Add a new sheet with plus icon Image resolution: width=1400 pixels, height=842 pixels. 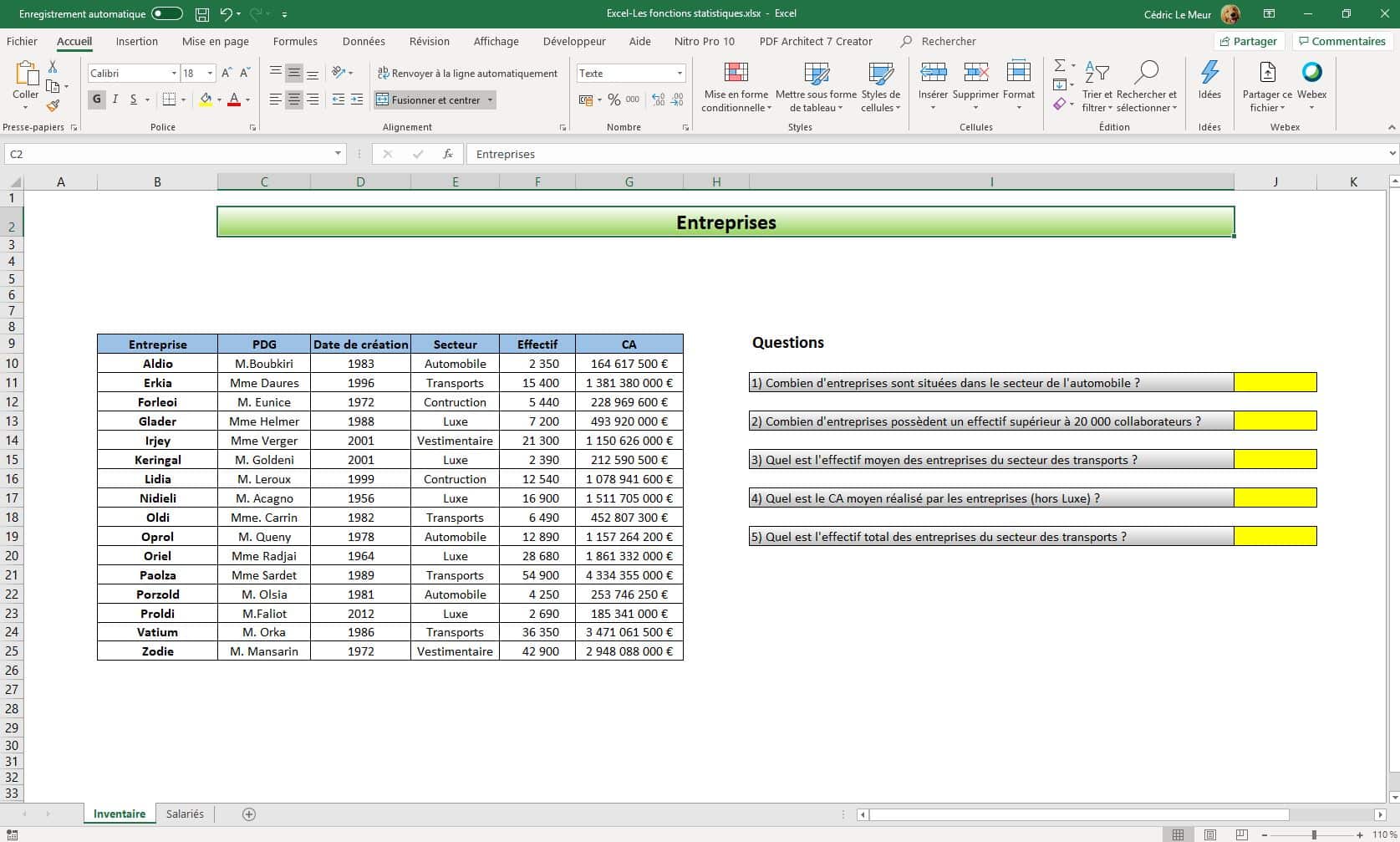click(x=248, y=814)
